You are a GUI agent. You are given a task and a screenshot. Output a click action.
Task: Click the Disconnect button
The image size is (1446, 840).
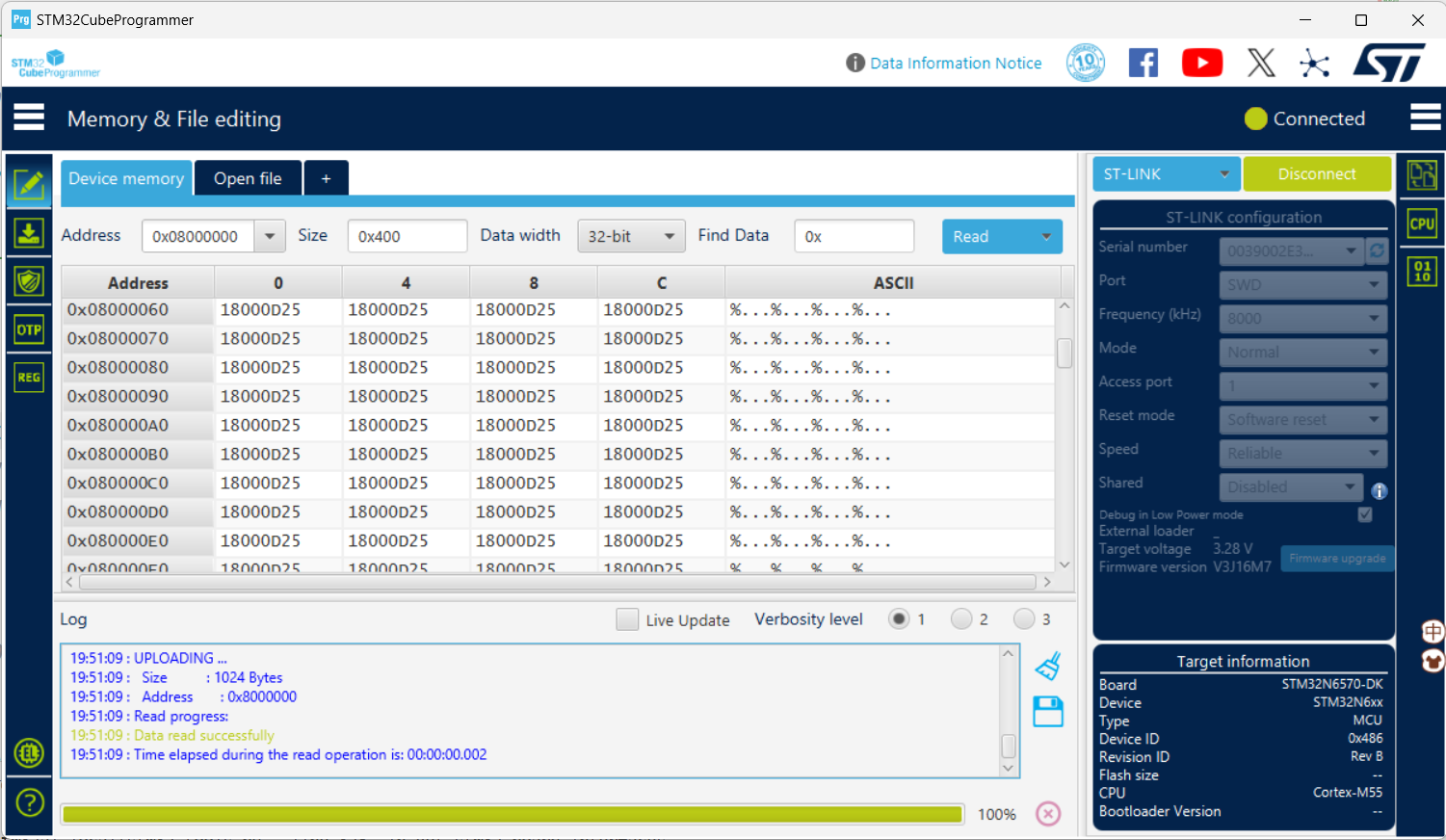1318,174
